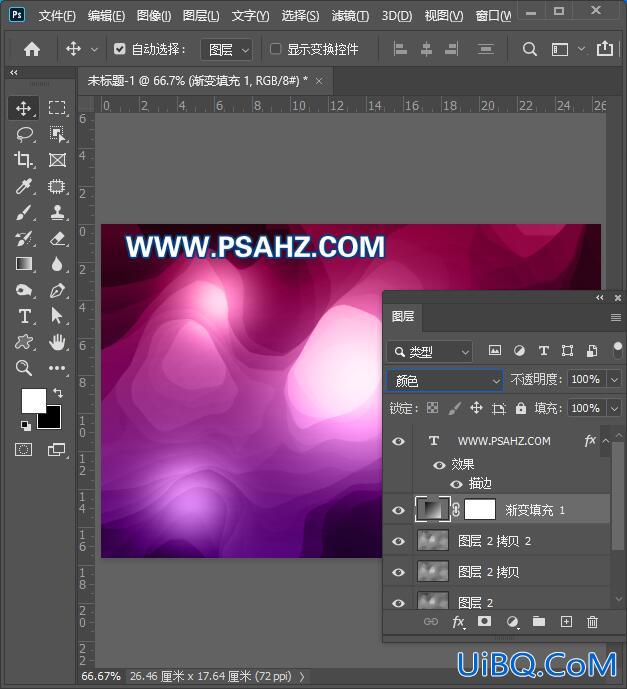627x689 pixels.
Task: Select the Zoom tool in toolbox
Action: (x=23, y=368)
